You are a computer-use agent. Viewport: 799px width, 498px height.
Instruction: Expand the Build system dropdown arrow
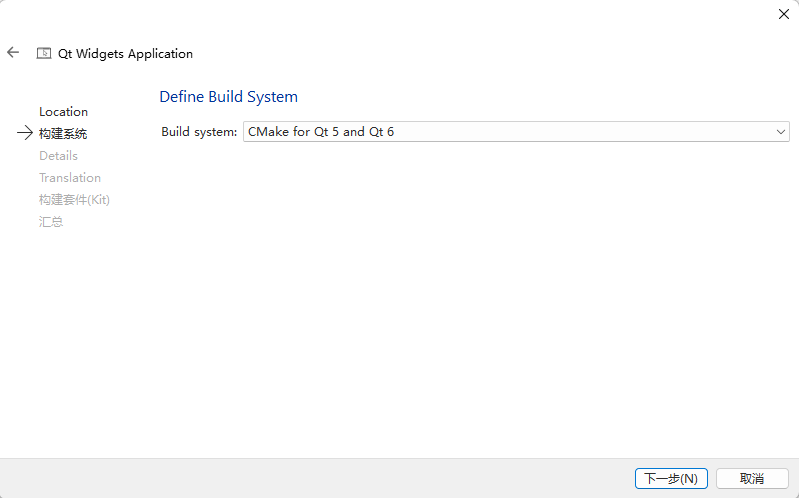[x=780, y=132]
